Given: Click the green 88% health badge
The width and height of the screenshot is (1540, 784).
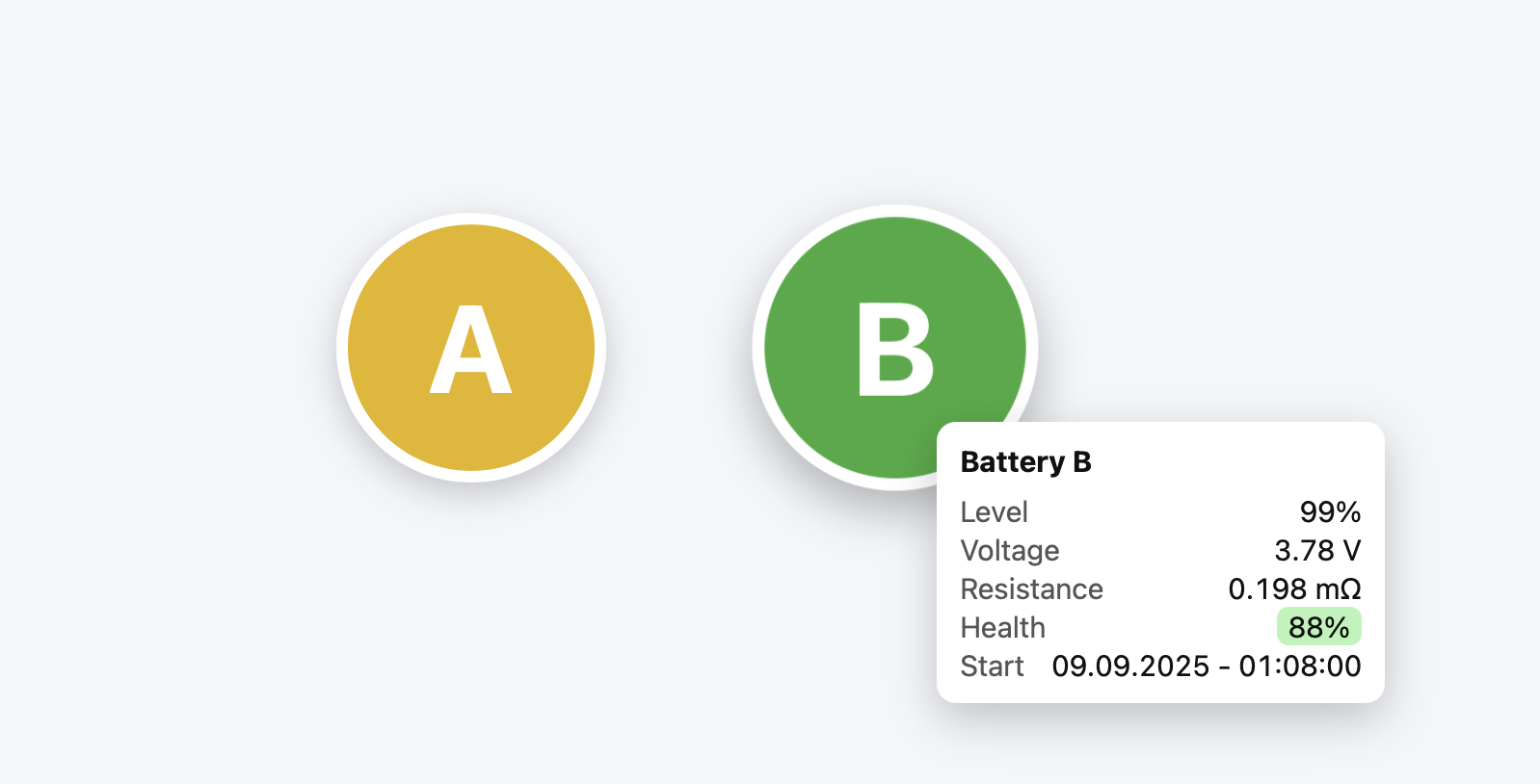Looking at the screenshot, I should tap(1318, 628).
